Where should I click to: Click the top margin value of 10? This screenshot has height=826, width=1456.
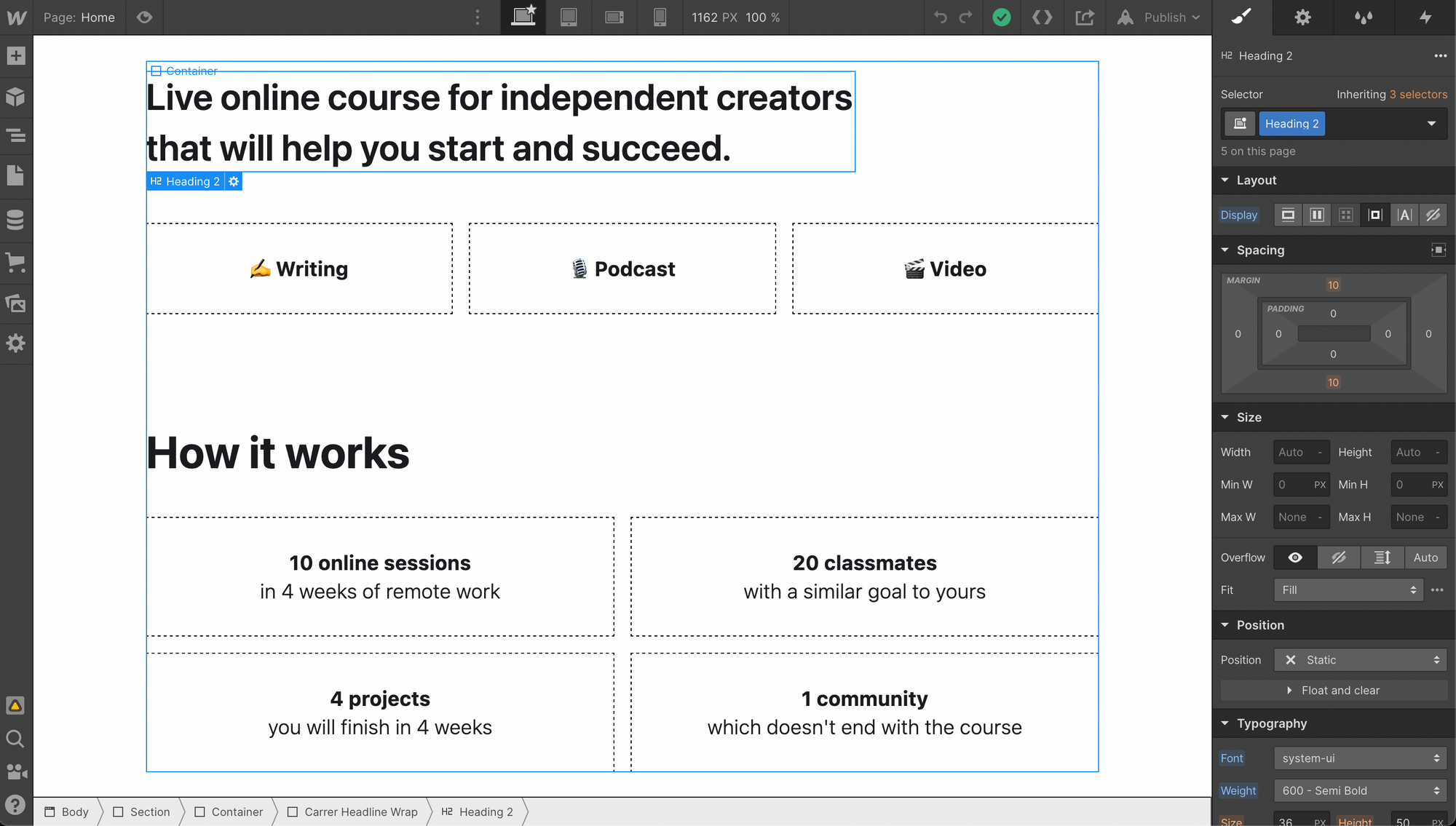point(1333,285)
